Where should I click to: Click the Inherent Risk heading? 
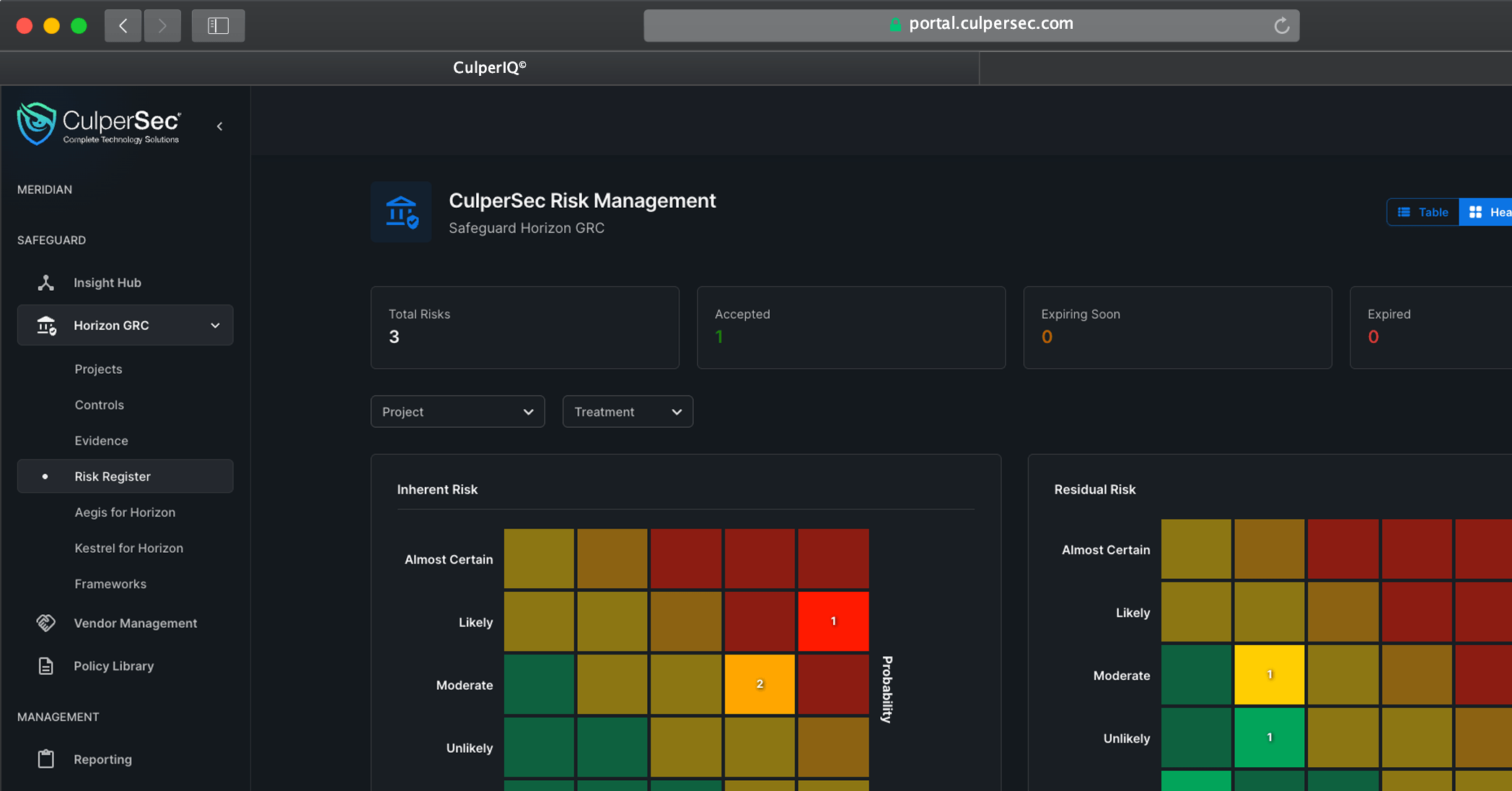point(437,489)
